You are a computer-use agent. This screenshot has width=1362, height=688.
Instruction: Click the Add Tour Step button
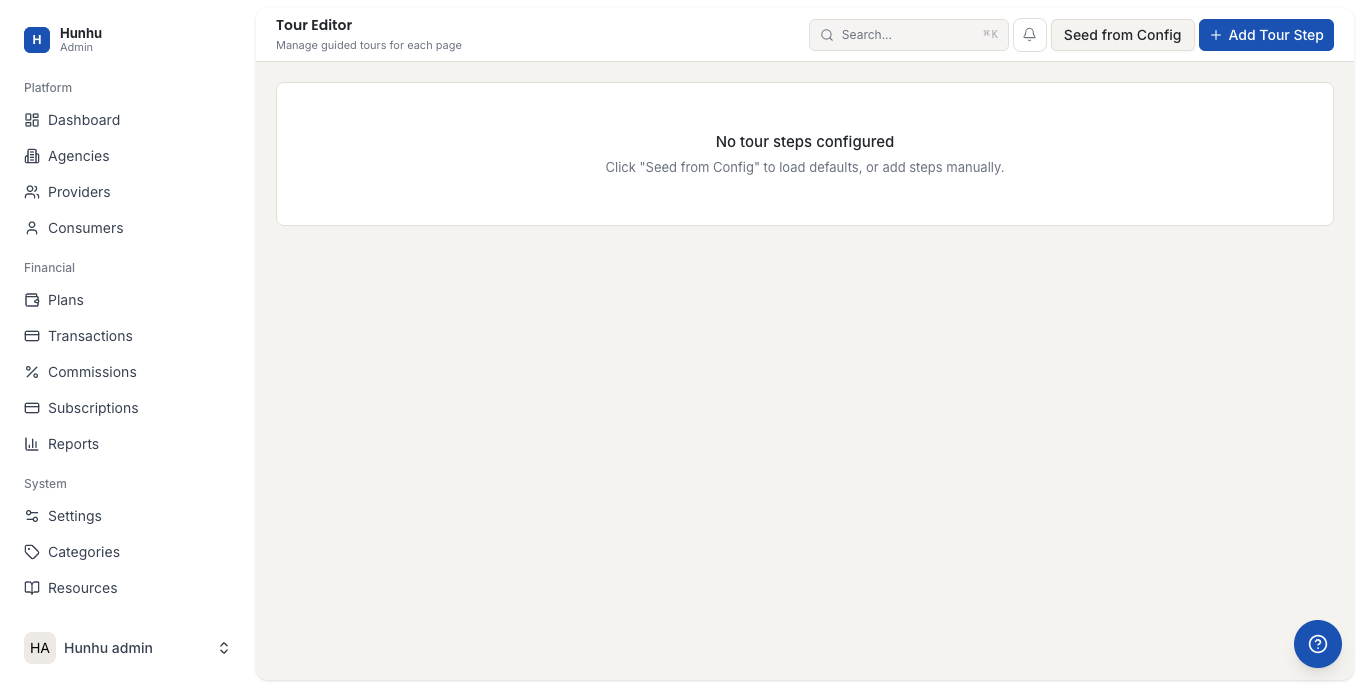coord(1266,35)
